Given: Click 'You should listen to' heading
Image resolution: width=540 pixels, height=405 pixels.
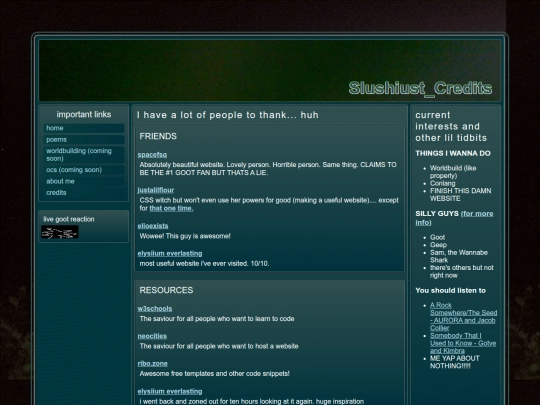Looking at the screenshot, I should pos(450,290).
